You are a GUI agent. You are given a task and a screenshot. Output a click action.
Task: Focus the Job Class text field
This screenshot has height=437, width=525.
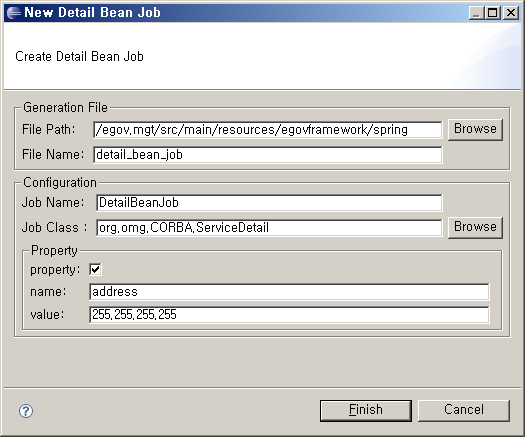click(269, 228)
